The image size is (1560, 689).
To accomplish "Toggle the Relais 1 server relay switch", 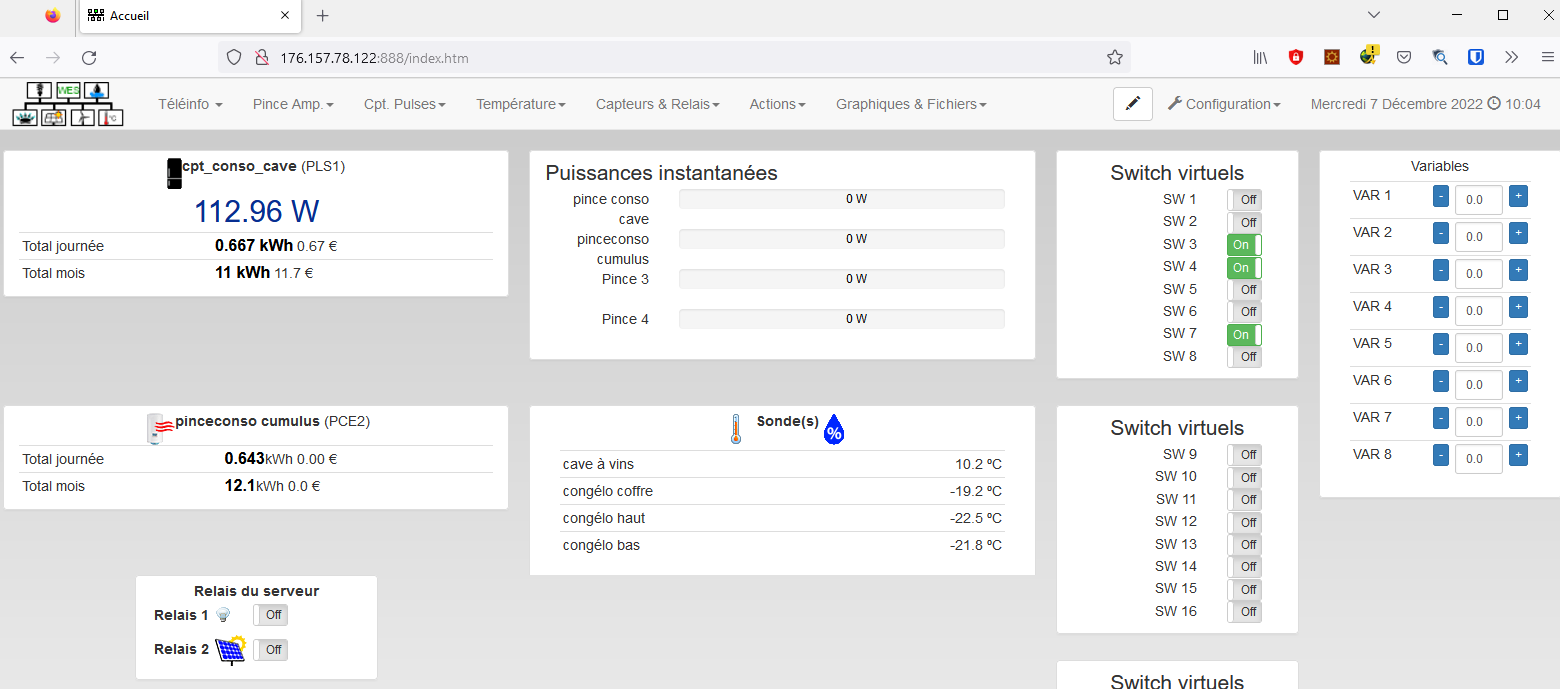I will [x=270, y=615].
